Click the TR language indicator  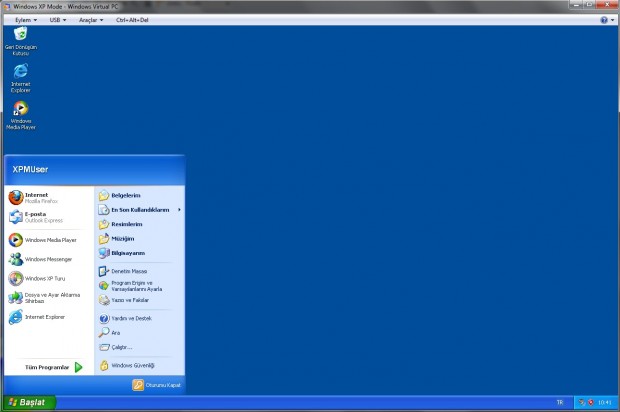(560, 403)
